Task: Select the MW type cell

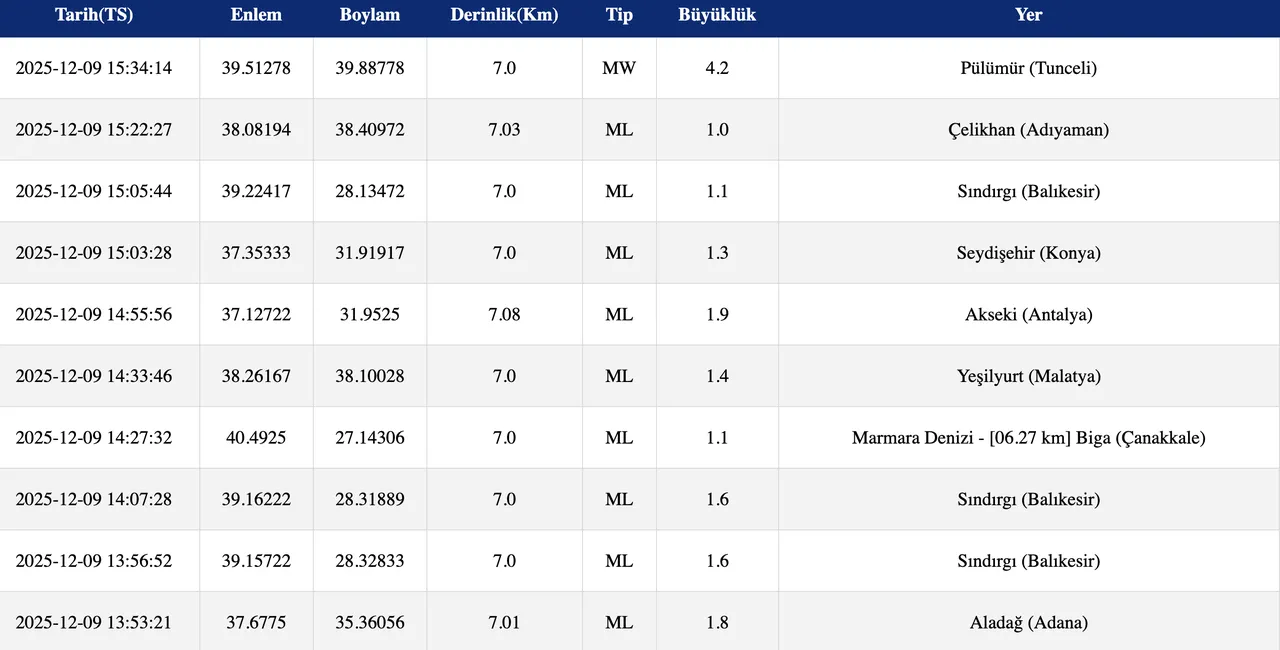Action: 619,68
